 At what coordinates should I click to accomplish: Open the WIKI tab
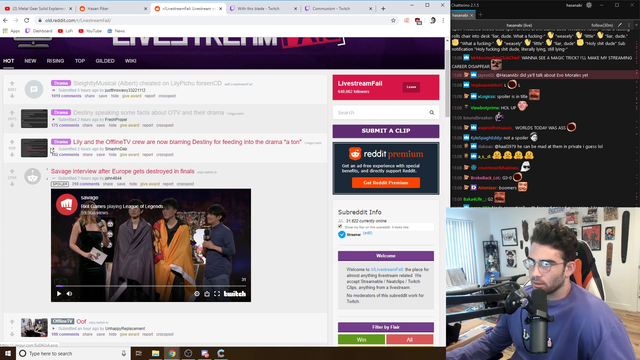click(131, 61)
